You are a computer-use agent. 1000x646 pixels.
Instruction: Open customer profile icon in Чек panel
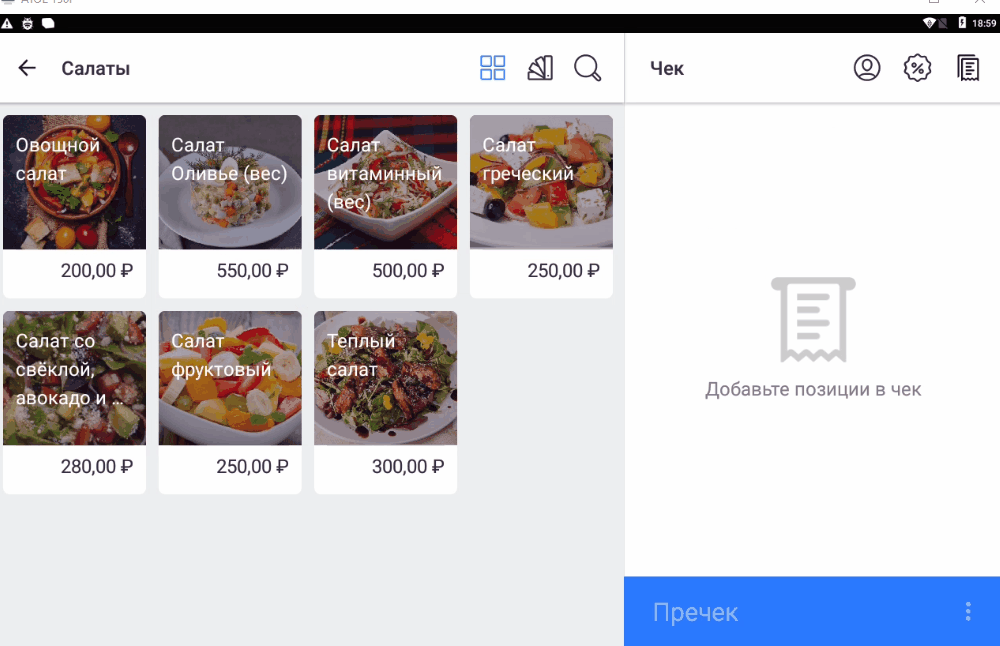coord(867,68)
